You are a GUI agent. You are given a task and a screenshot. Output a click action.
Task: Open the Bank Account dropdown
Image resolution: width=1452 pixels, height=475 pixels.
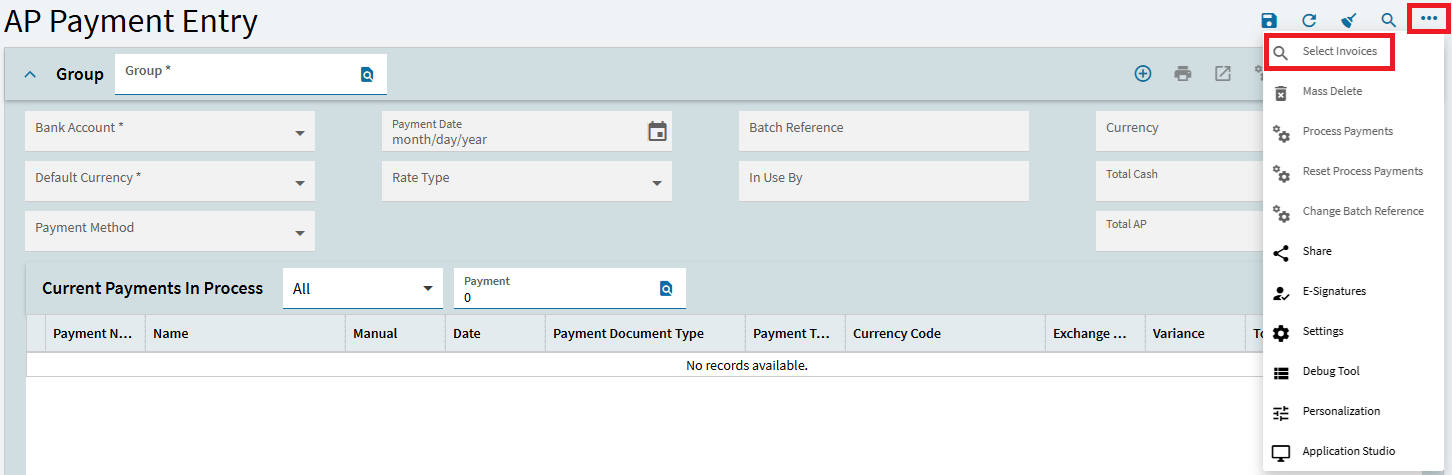pos(299,134)
